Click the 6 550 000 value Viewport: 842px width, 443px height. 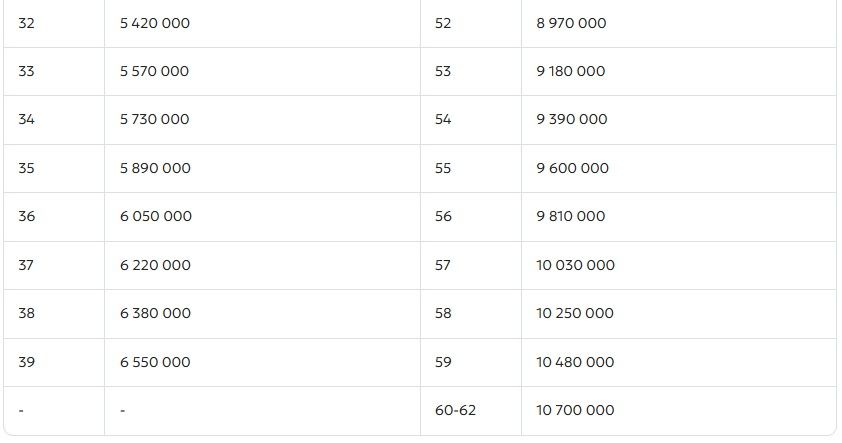pyautogui.click(x=155, y=362)
